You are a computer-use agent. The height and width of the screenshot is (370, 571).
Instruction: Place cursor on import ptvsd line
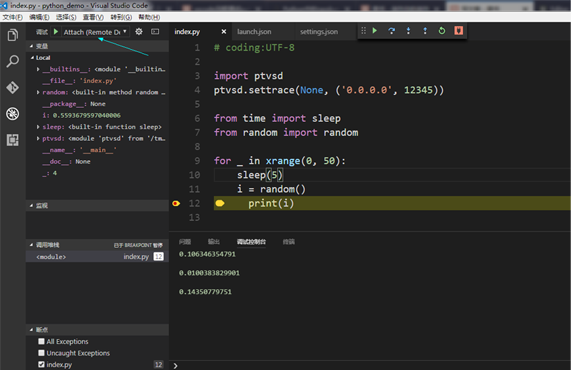tap(248, 76)
